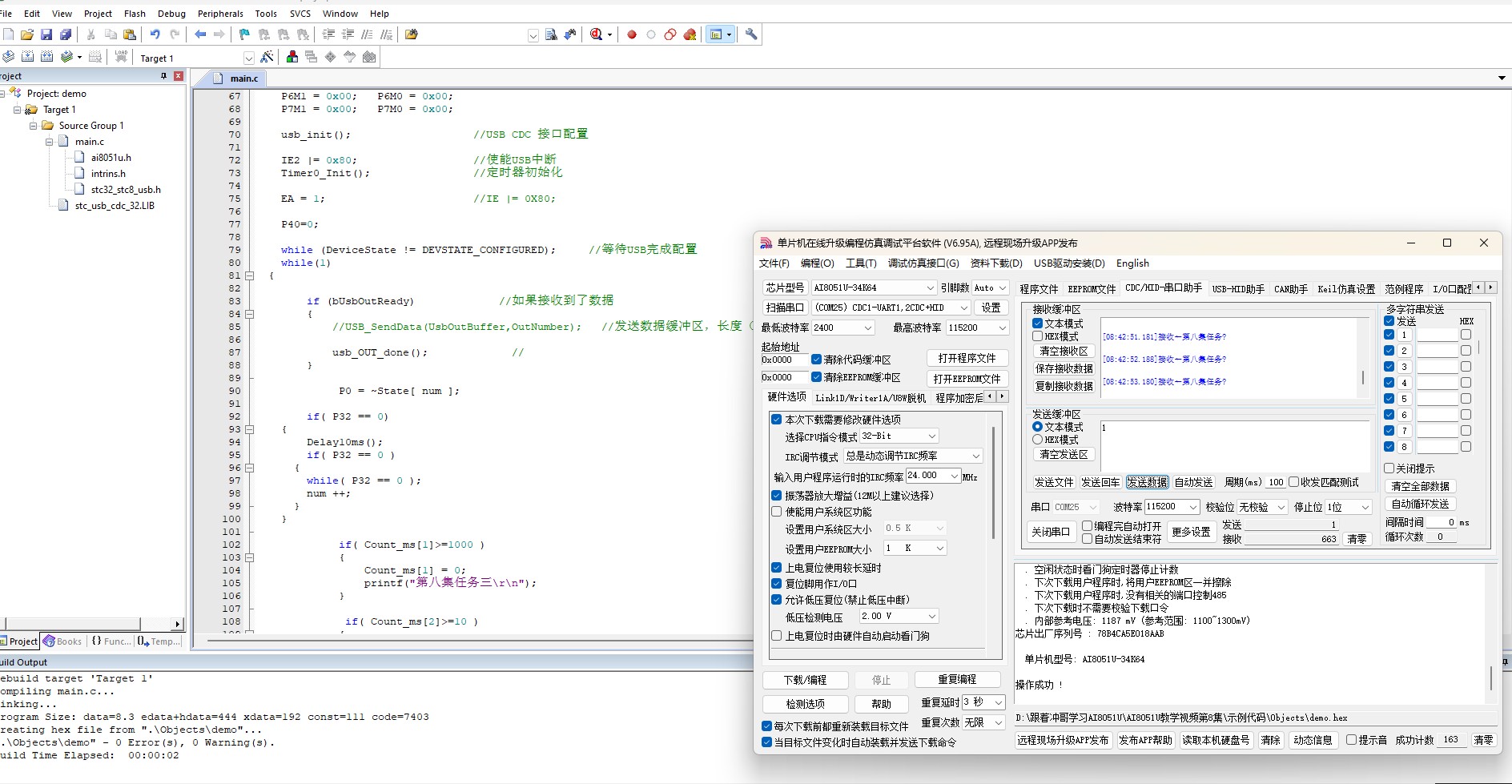Check 关闭提示 checkbox
The width and height of the screenshot is (1512, 784).
click(1389, 468)
